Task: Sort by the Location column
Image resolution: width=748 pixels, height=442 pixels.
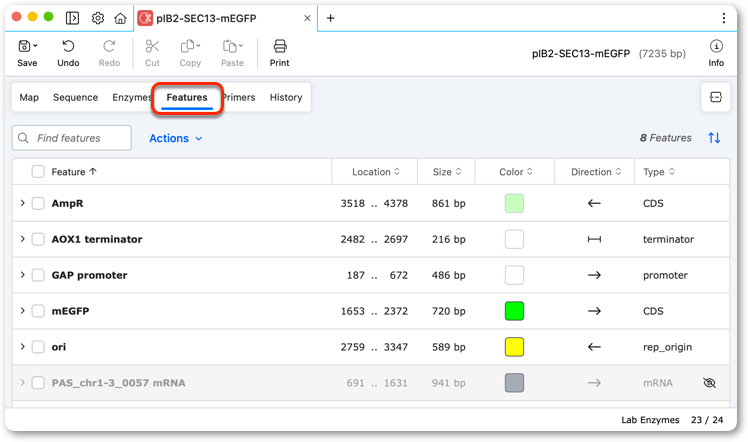Action: point(376,172)
